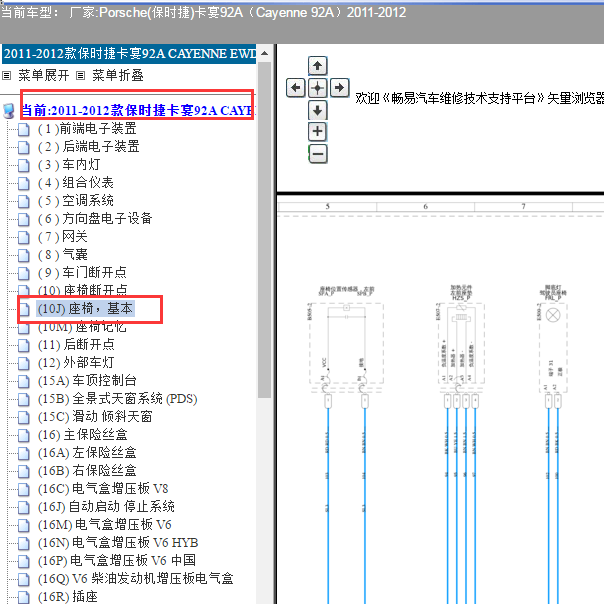Click the page icon beside (1)前端电子装置

[23, 129]
